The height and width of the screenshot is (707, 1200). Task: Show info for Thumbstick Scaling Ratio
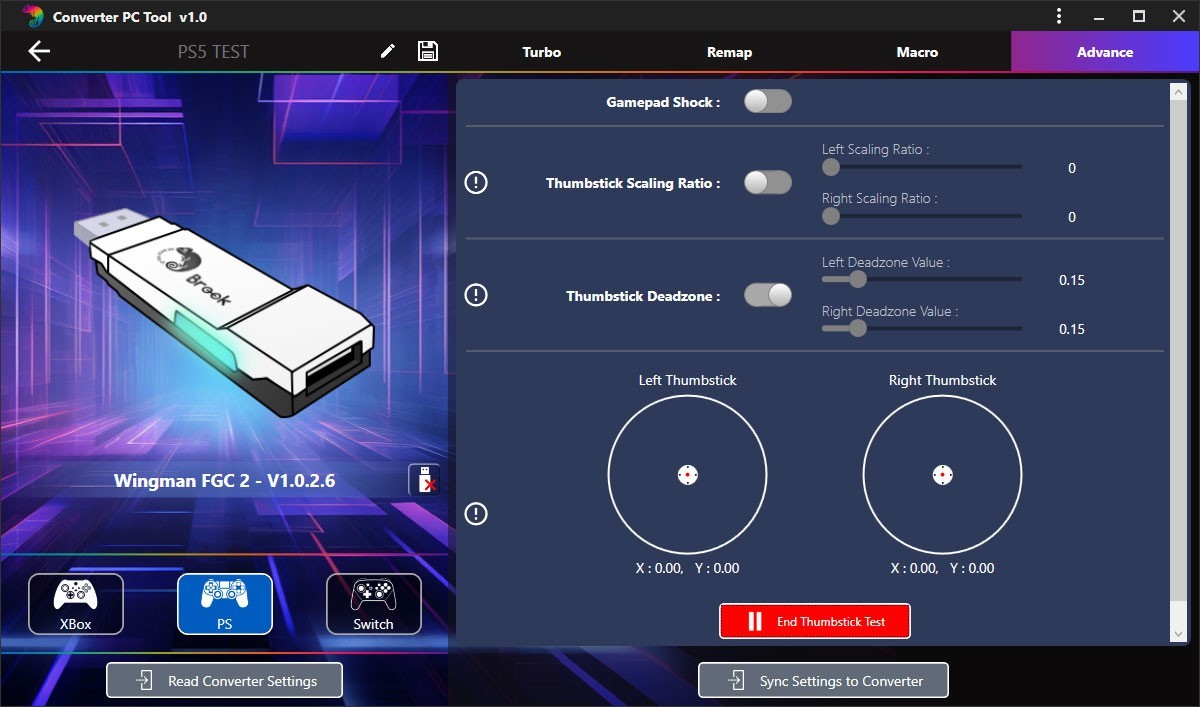point(477,183)
